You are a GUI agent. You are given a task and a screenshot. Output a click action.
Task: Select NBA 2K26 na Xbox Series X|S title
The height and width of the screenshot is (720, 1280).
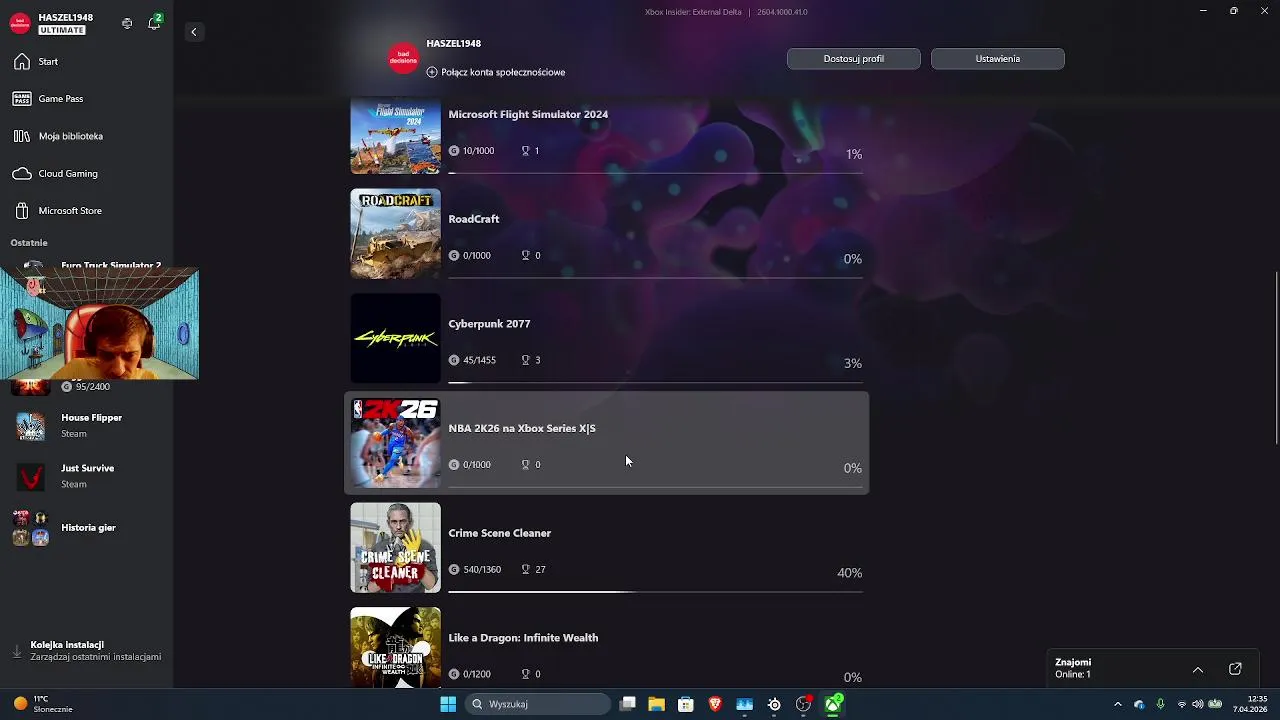coord(522,428)
